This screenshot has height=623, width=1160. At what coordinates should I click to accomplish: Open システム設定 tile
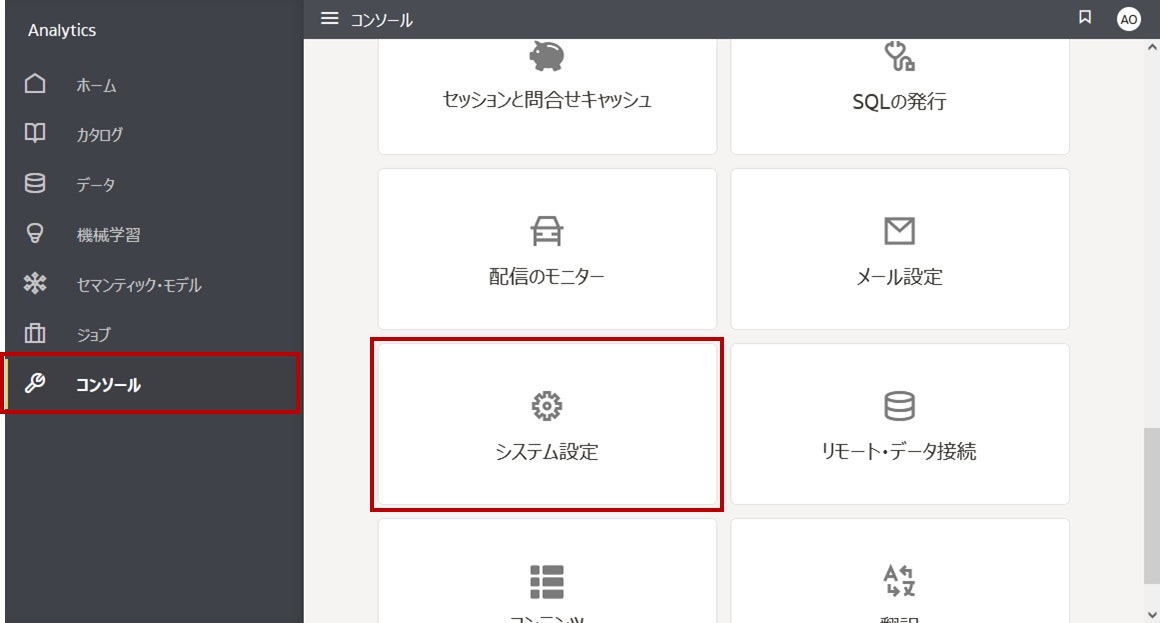[x=547, y=424]
